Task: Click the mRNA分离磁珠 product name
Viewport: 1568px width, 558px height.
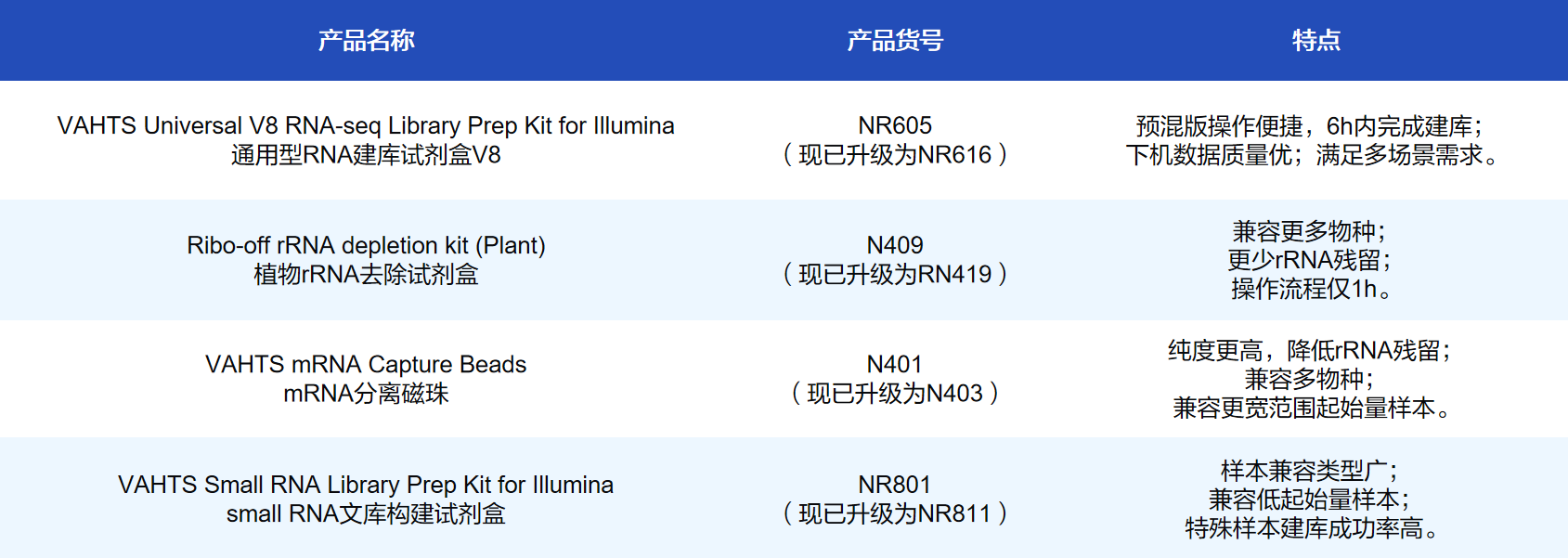Action: [366, 394]
